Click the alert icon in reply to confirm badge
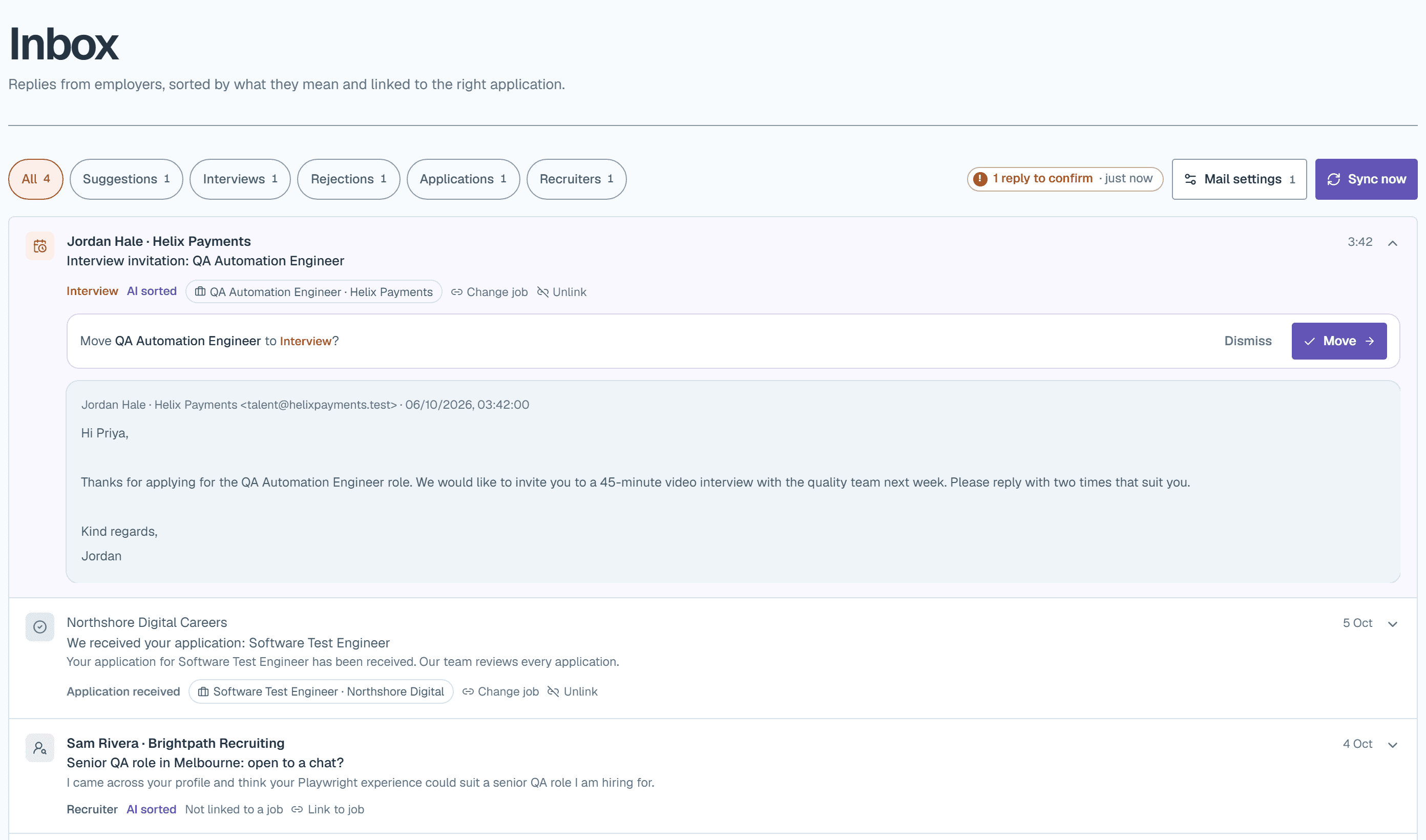Image resolution: width=1426 pixels, height=840 pixels. pyautogui.click(x=981, y=179)
